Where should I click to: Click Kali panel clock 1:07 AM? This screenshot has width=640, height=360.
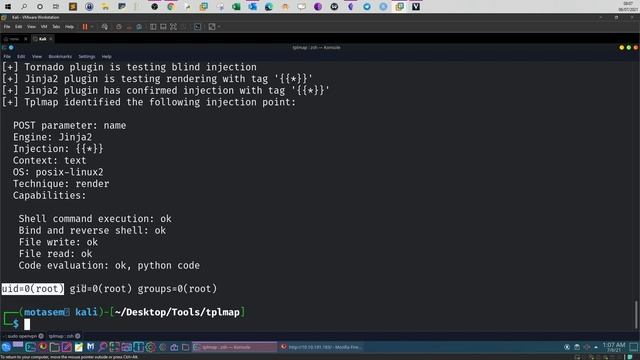[x=613, y=347]
